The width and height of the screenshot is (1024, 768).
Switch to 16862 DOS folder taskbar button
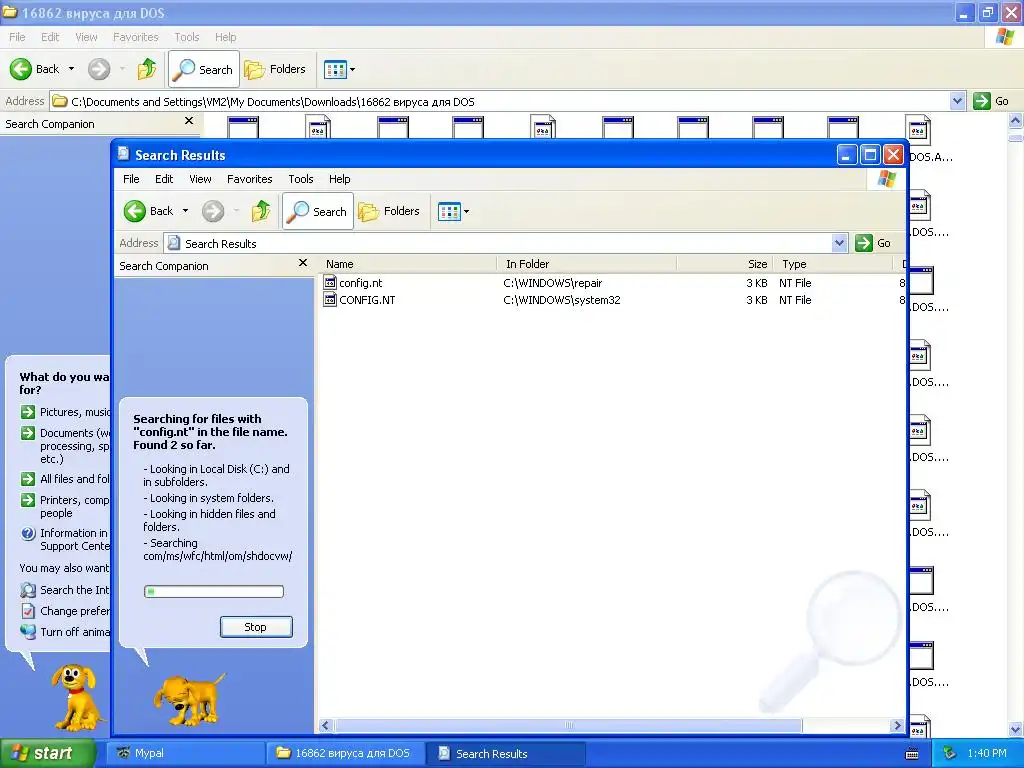coord(345,754)
